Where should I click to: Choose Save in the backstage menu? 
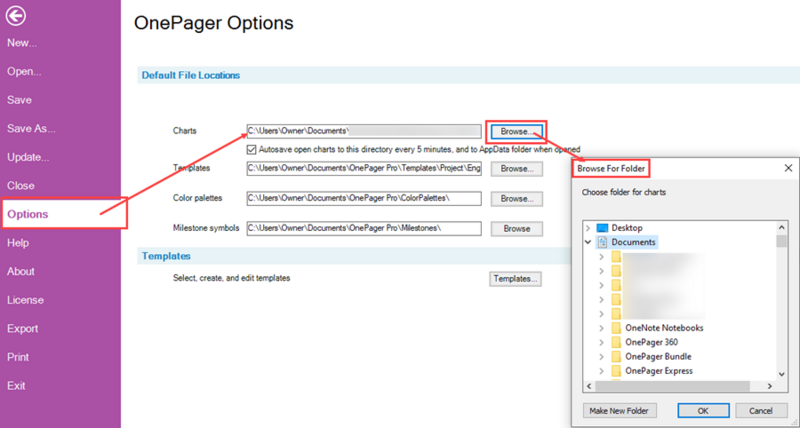19,100
